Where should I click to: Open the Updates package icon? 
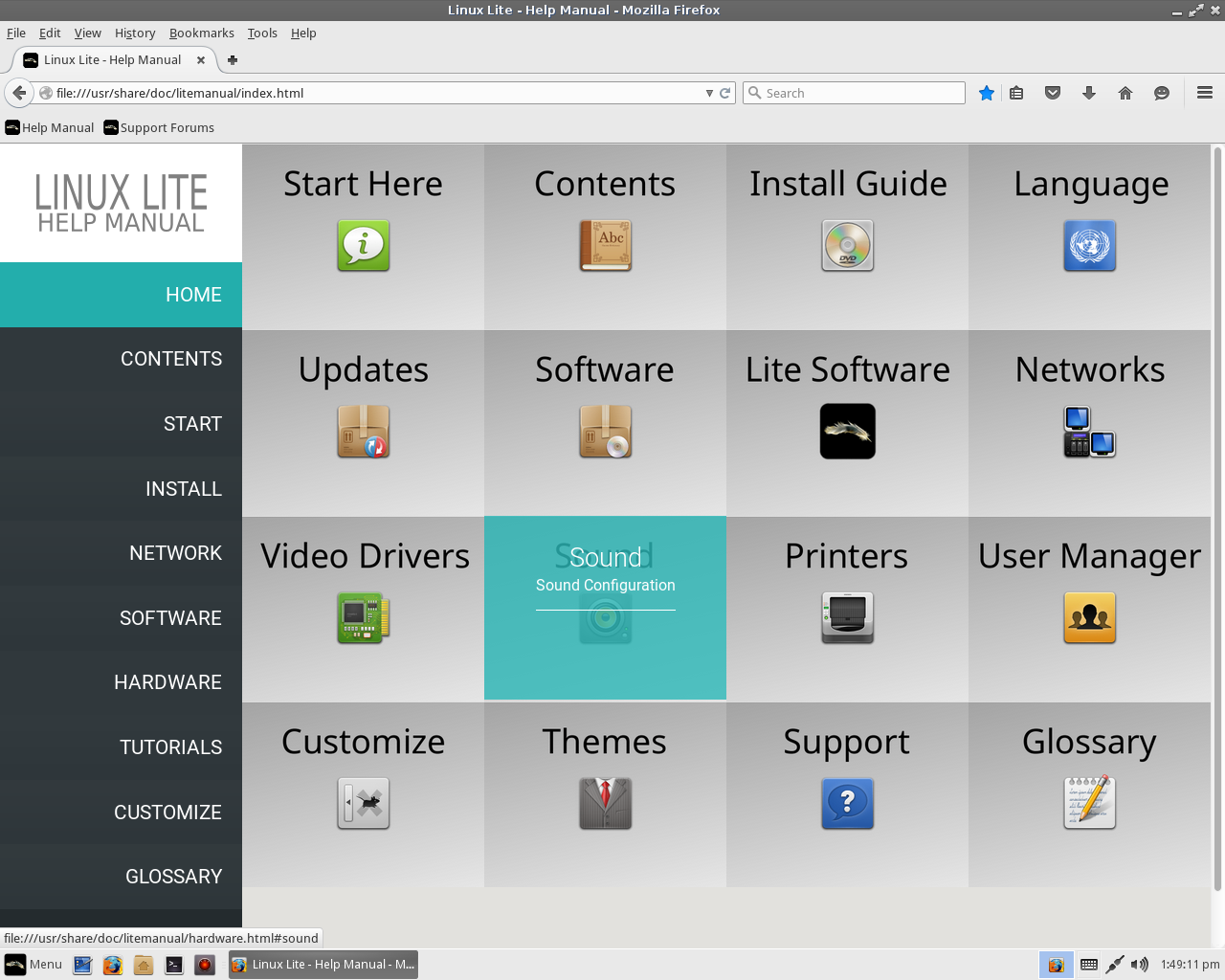363,432
